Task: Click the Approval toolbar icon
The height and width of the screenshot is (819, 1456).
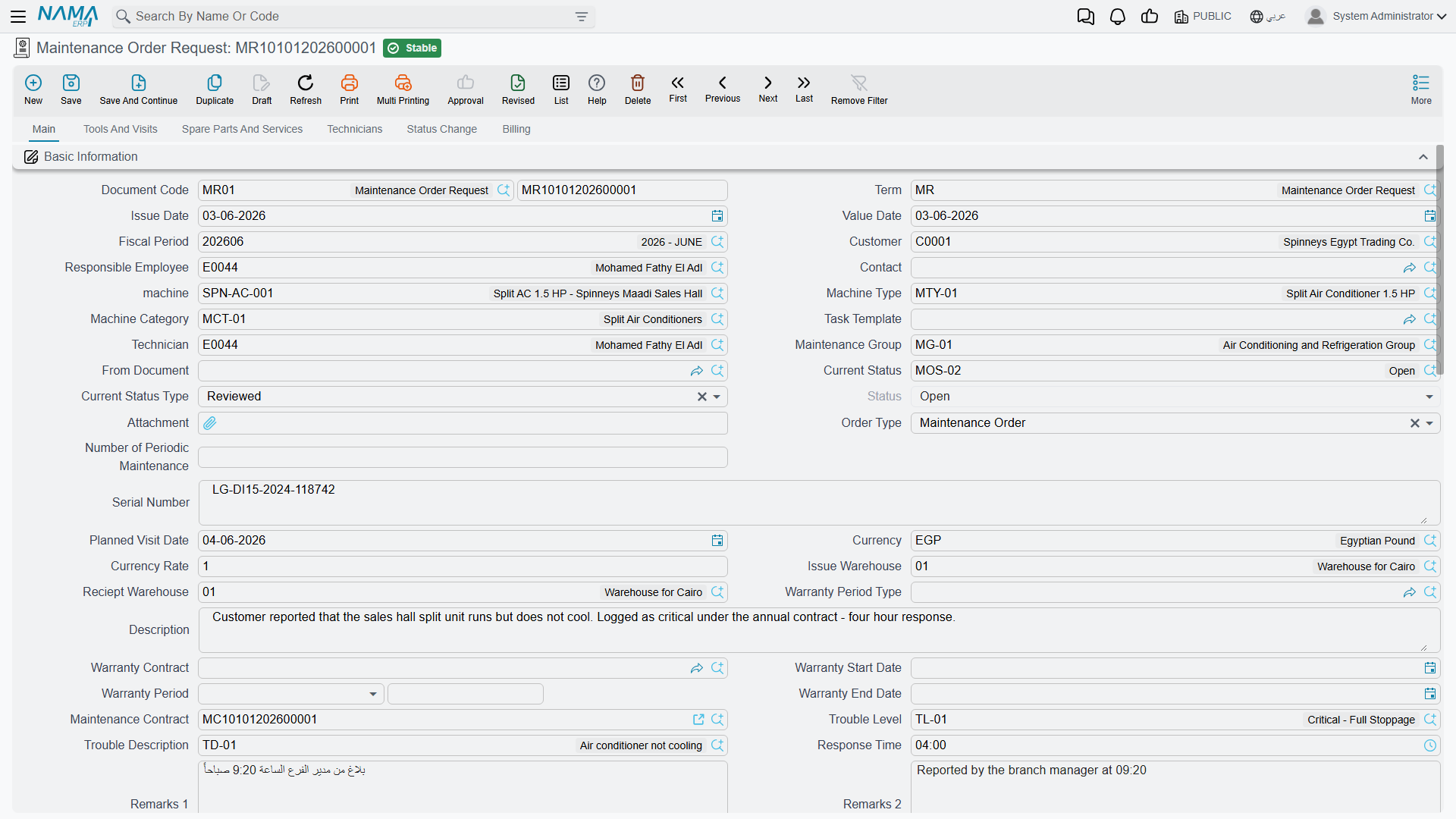Action: pyautogui.click(x=466, y=89)
